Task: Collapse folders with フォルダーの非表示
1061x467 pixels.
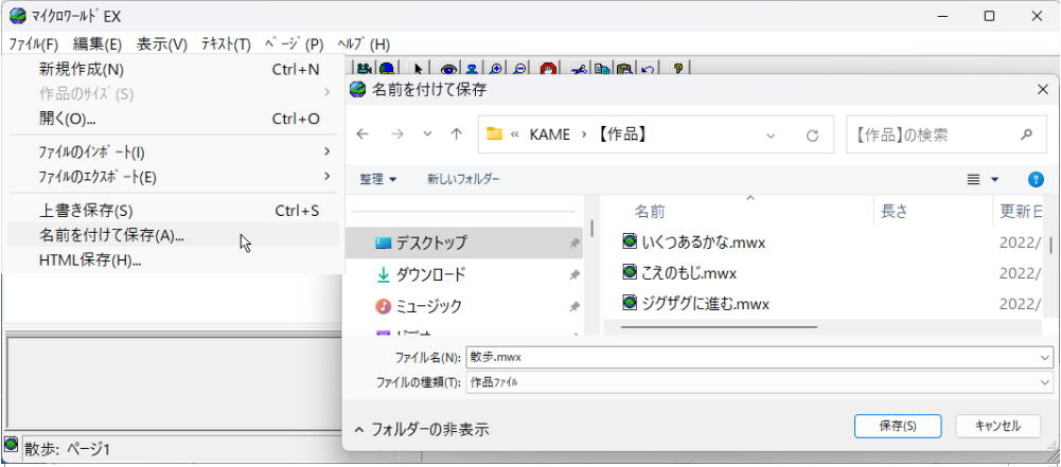Action: pyautogui.click(x=421, y=429)
